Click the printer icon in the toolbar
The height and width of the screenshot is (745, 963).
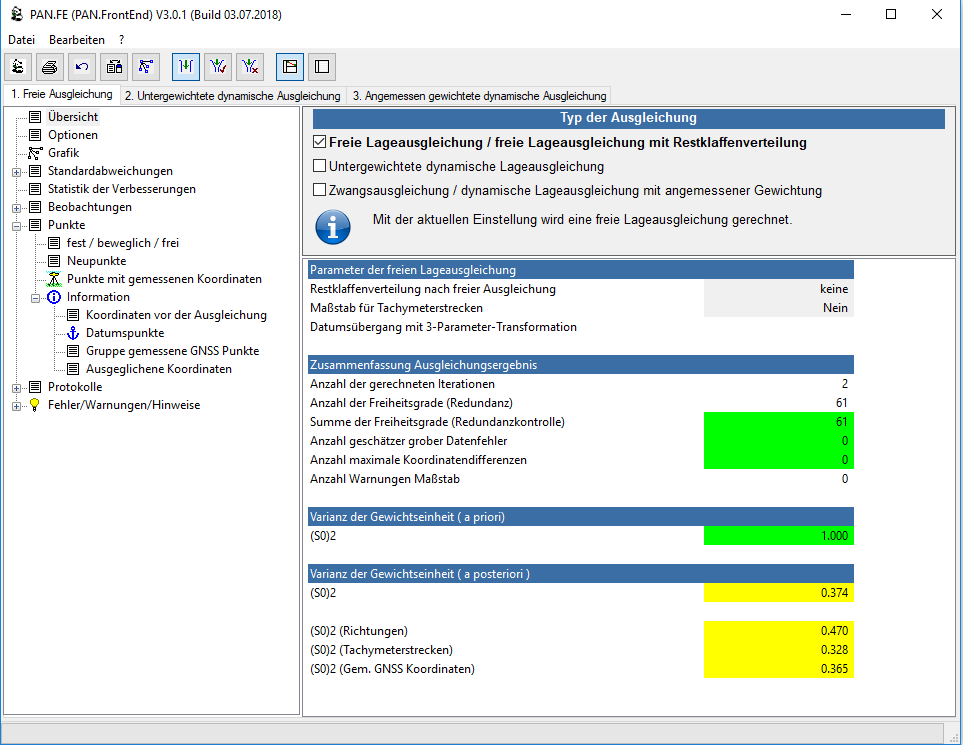50,66
